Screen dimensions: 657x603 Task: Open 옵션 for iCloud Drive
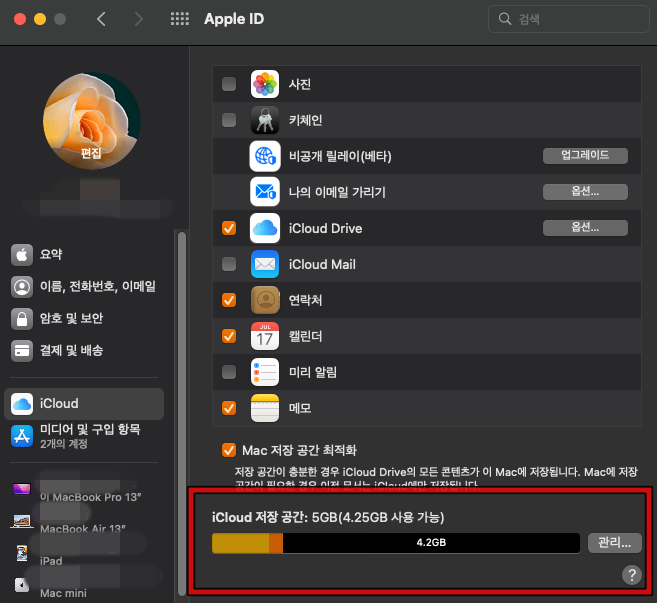pyautogui.click(x=585, y=228)
